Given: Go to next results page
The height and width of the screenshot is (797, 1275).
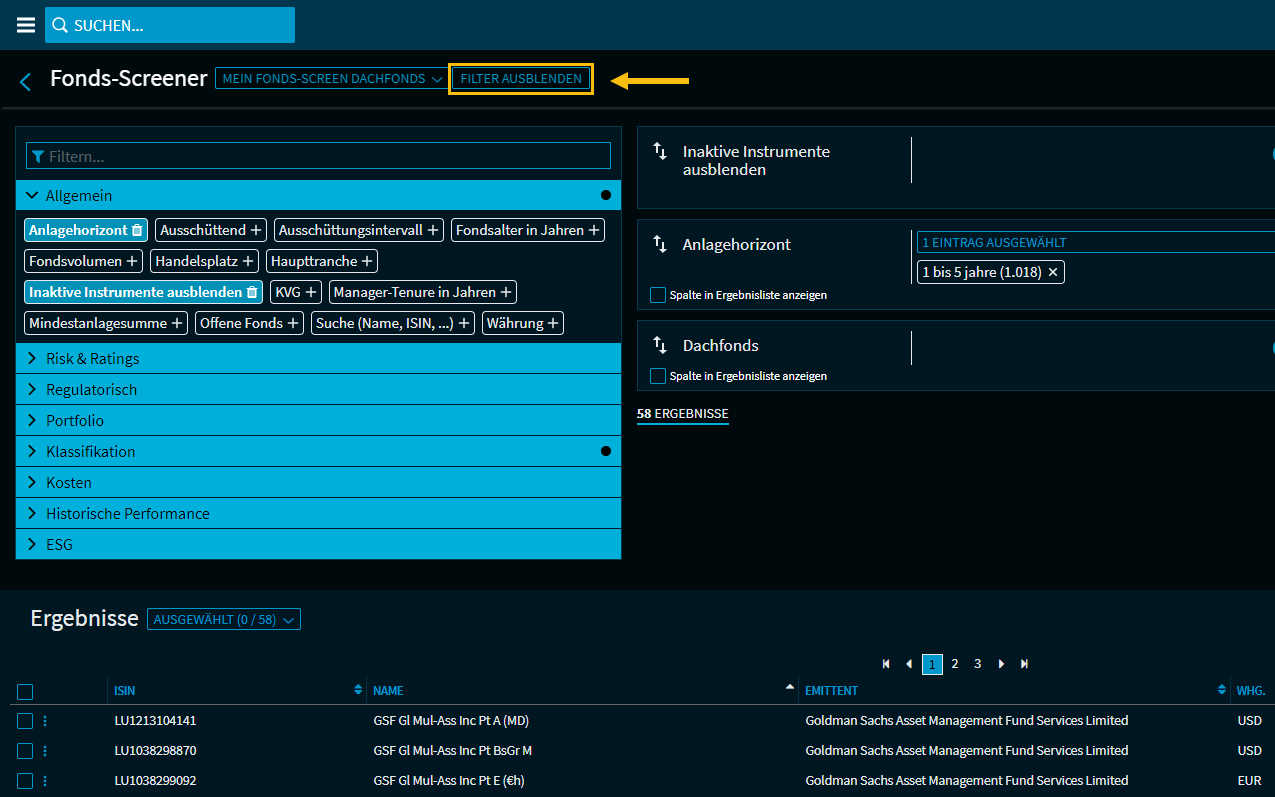Looking at the screenshot, I should pyautogui.click(x=1001, y=664).
